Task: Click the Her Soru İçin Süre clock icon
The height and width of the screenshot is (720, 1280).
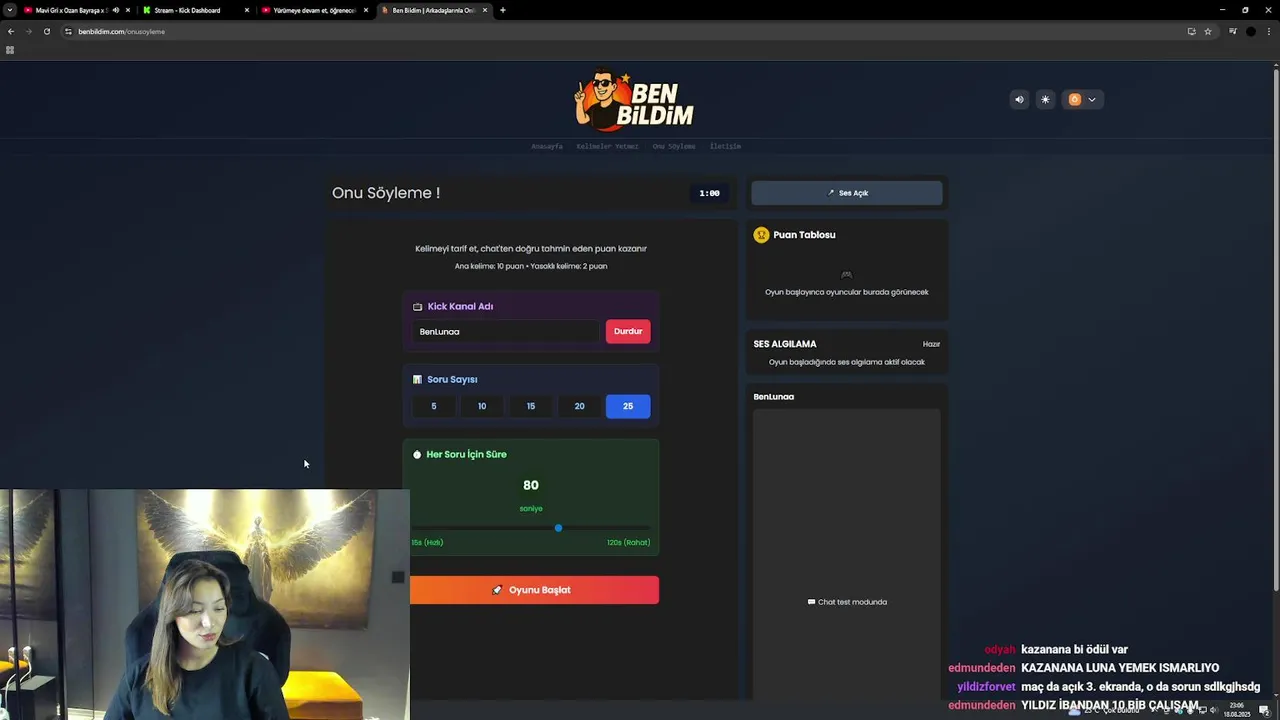Action: (x=417, y=455)
